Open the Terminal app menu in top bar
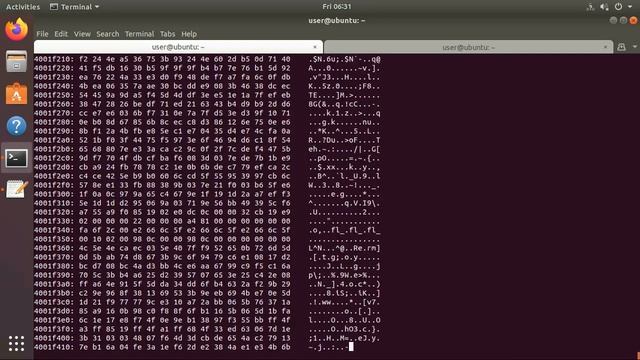 (74, 7)
